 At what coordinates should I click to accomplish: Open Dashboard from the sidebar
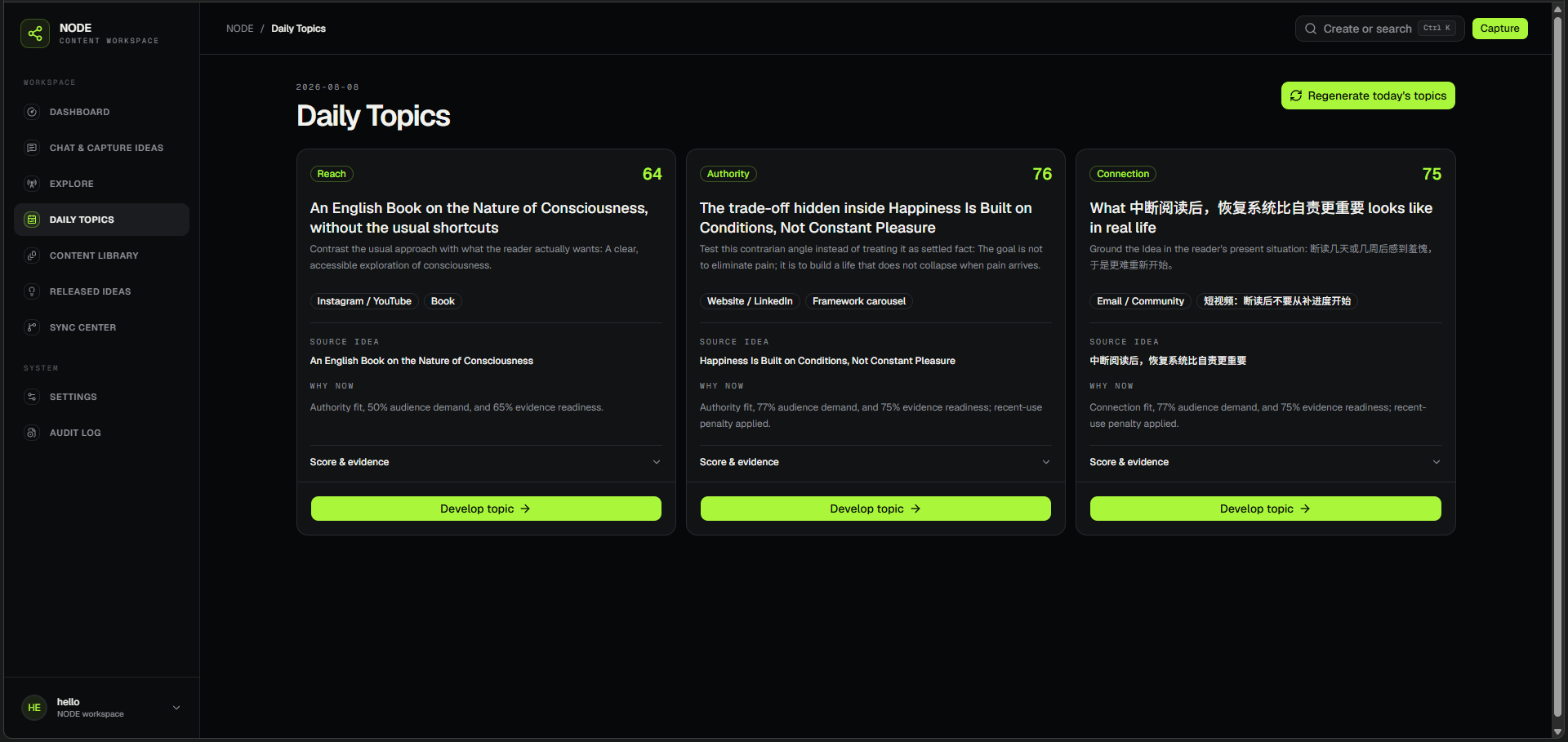coord(101,112)
